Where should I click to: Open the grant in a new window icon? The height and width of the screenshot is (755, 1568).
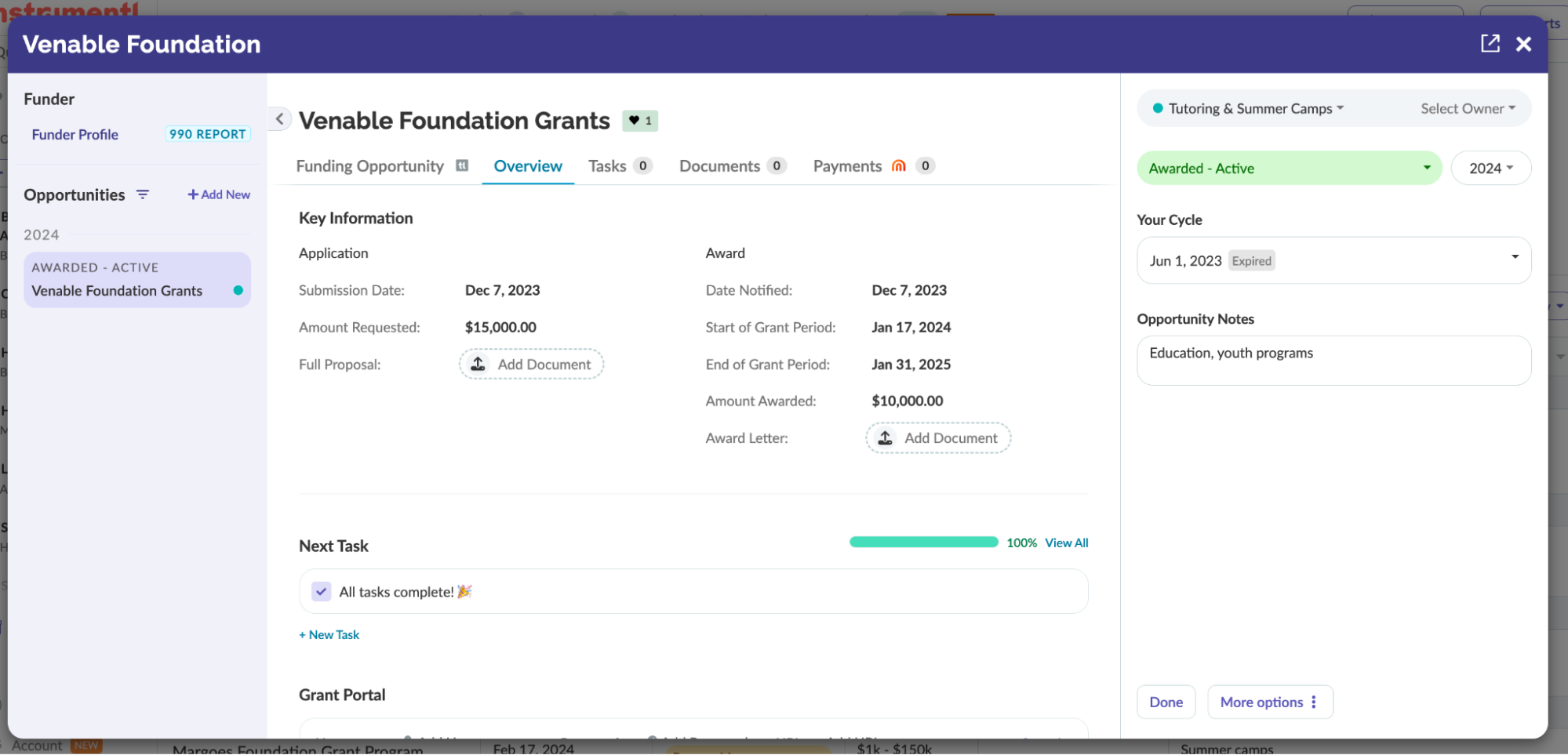1490,44
